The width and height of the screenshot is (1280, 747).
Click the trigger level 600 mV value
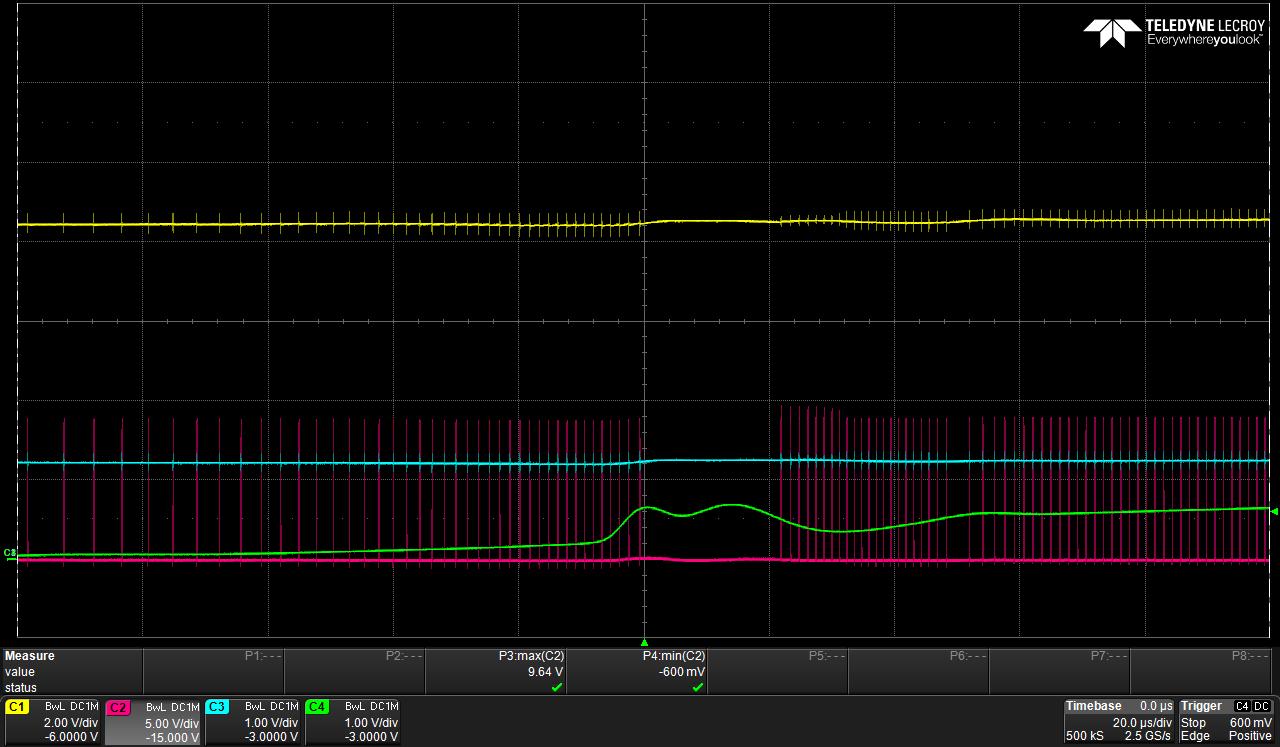click(1251, 722)
